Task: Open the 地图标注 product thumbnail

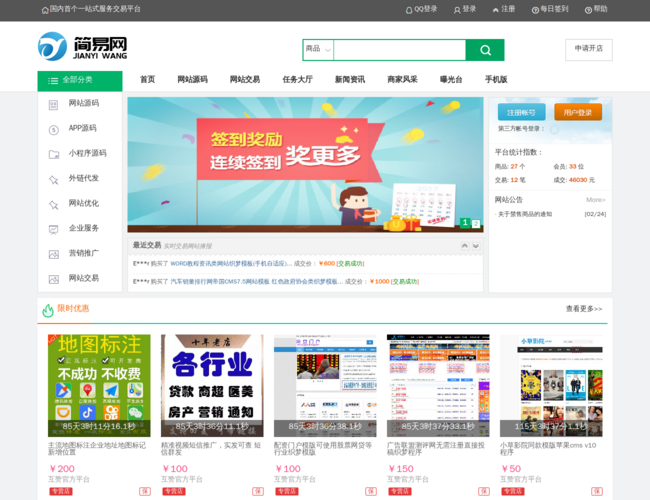Action: pyautogui.click(x=99, y=386)
